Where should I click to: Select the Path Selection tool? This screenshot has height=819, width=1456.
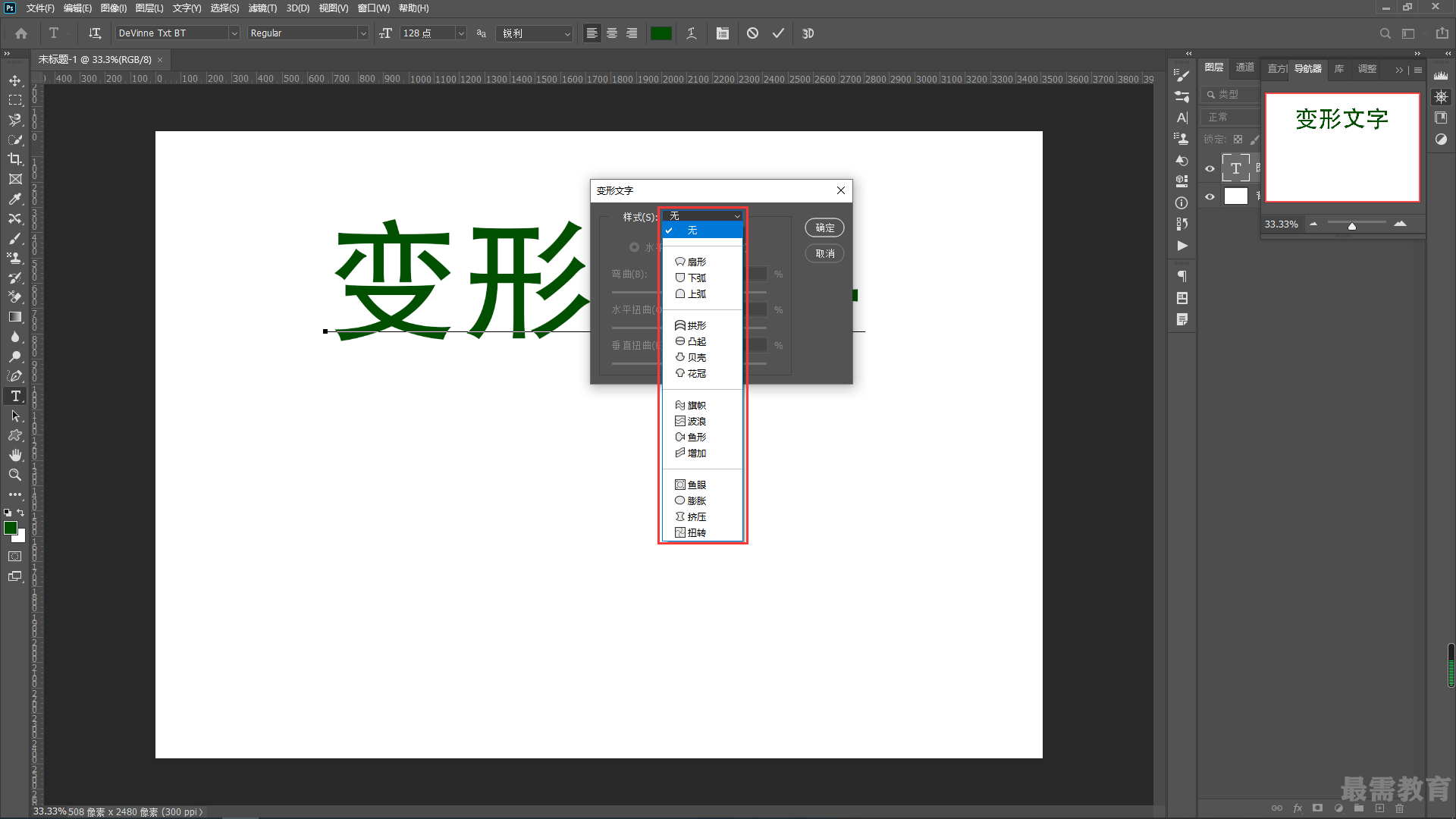point(15,416)
